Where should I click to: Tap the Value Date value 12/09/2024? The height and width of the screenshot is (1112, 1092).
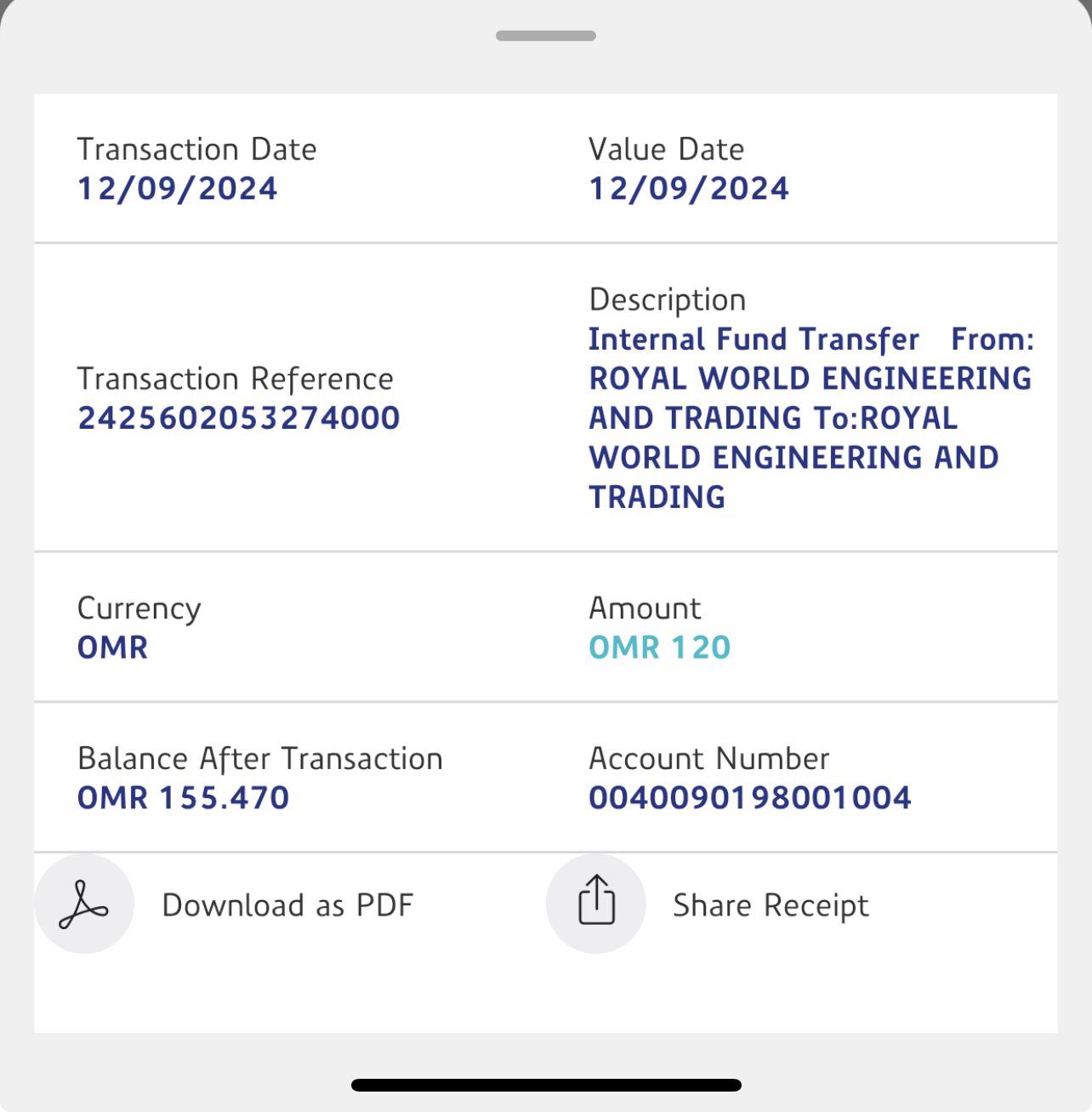(x=688, y=189)
